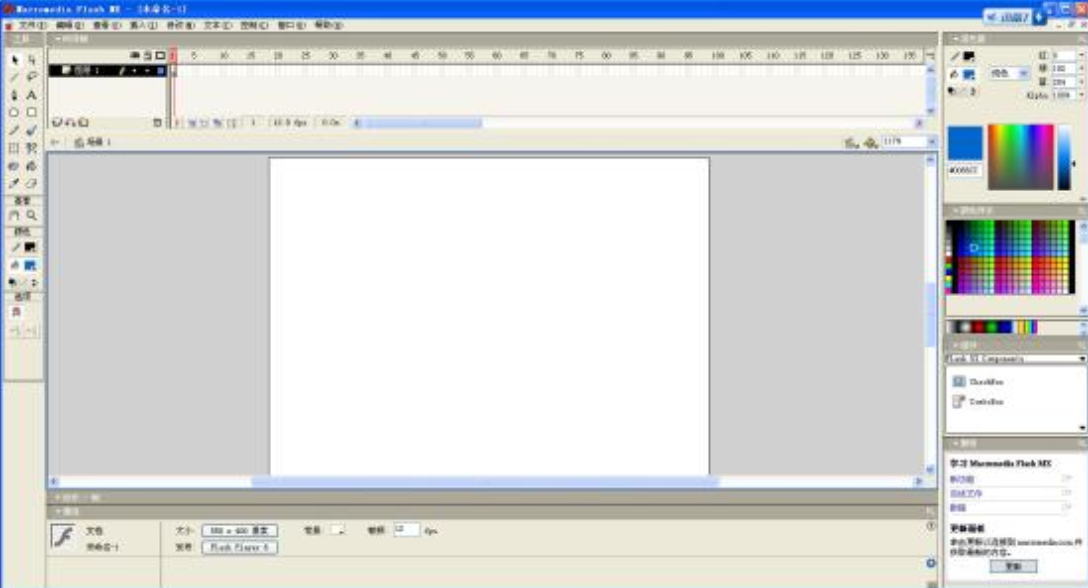Toggle outline square of layer 1
Image resolution: width=1088 pixels, height=588 pixels.
click(x=160, y=70)
